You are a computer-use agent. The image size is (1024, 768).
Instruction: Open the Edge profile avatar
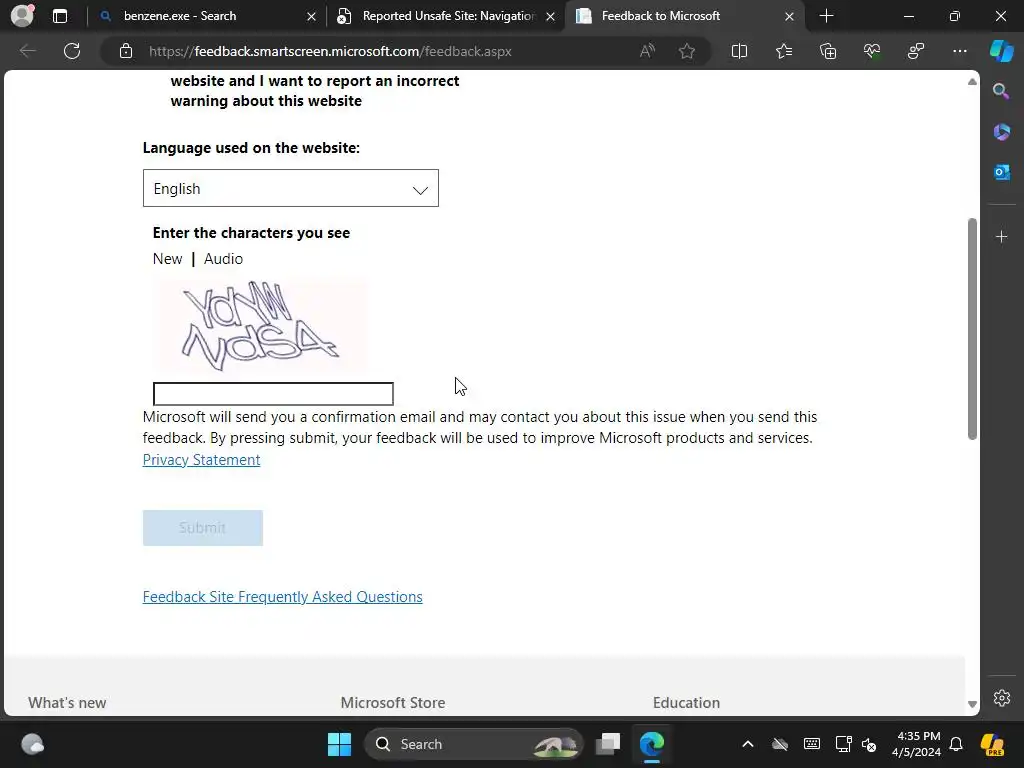point(22,16)
